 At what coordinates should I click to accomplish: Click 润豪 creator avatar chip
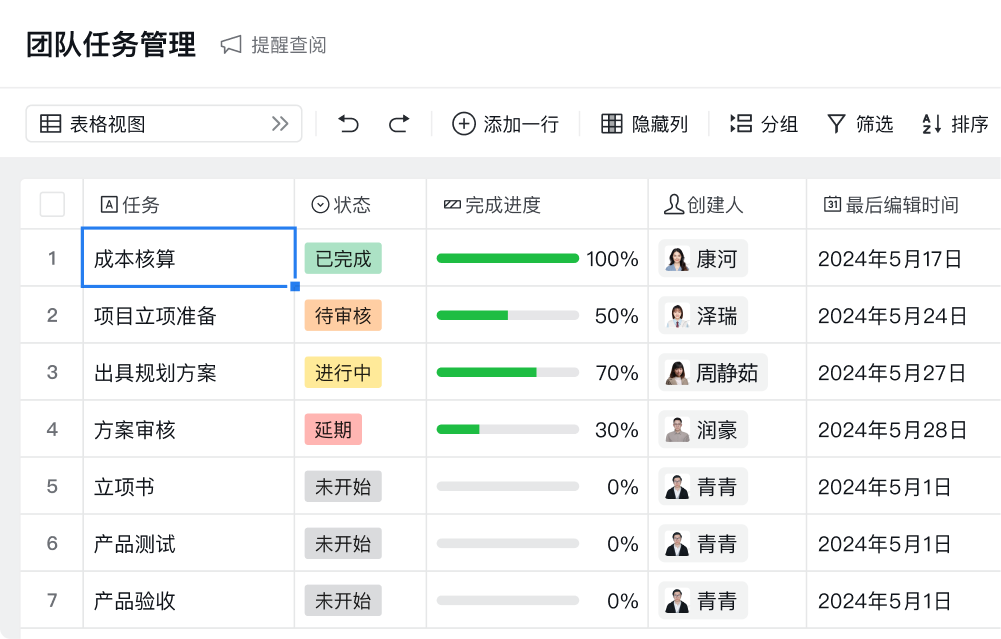point(703,429)
